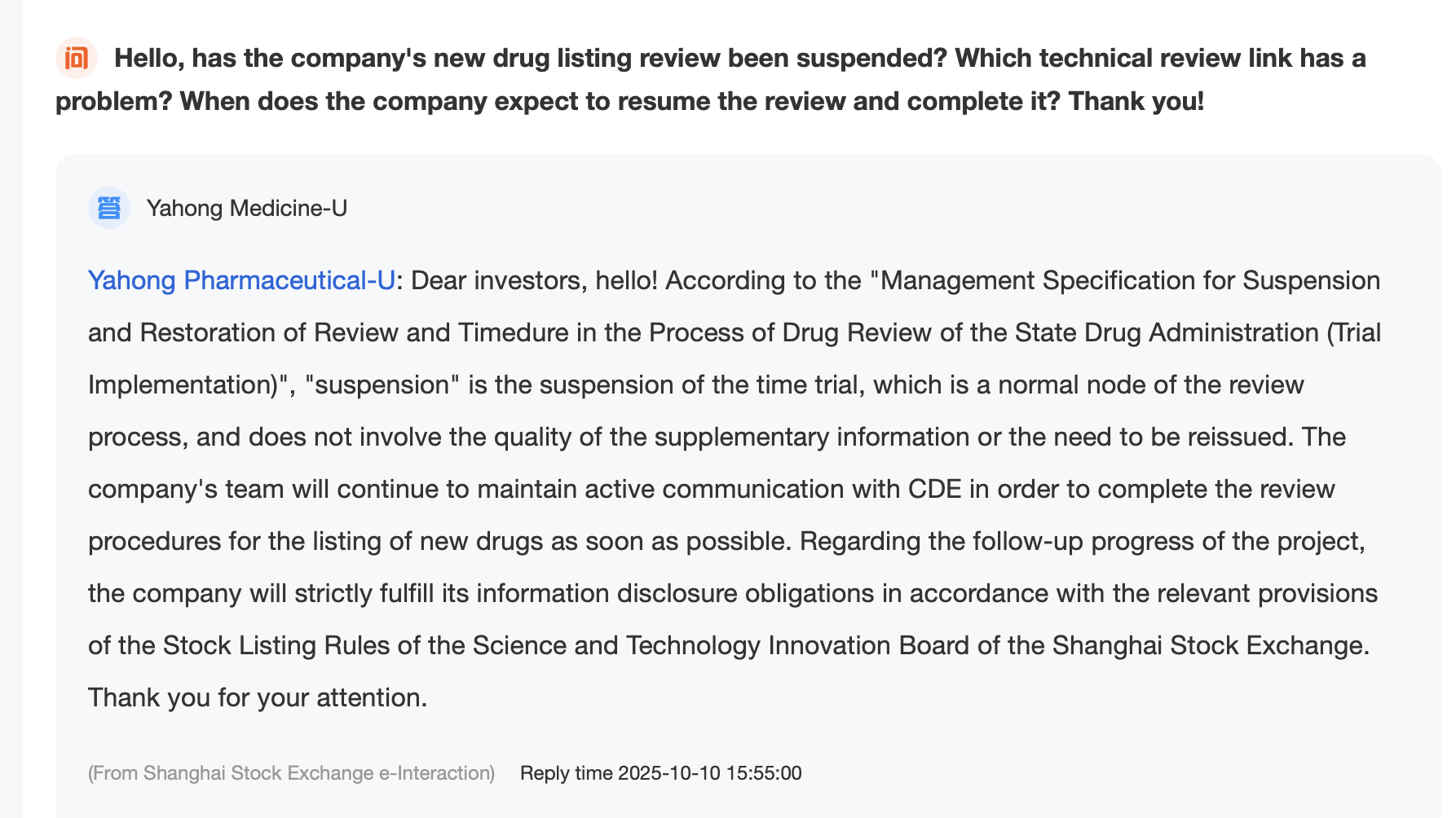Click "Shanghai Stock Exchange." in the reply body

[x=1211, y=645]
